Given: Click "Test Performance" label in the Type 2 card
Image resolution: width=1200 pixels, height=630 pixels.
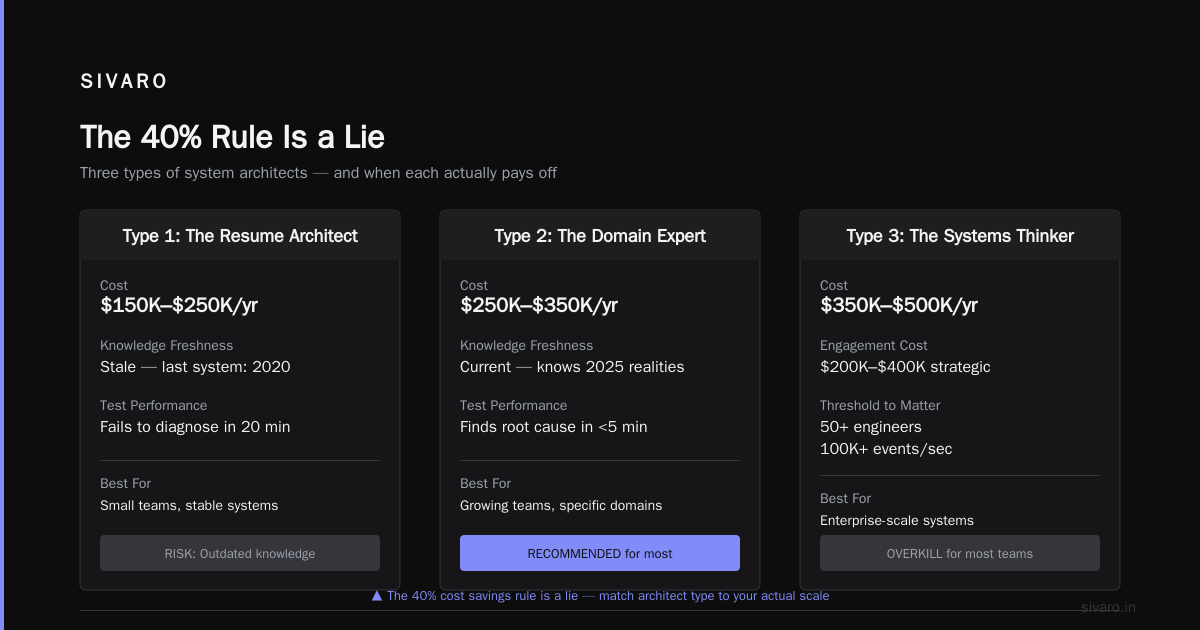Looking at the screenshot, I should click(514, 405).
